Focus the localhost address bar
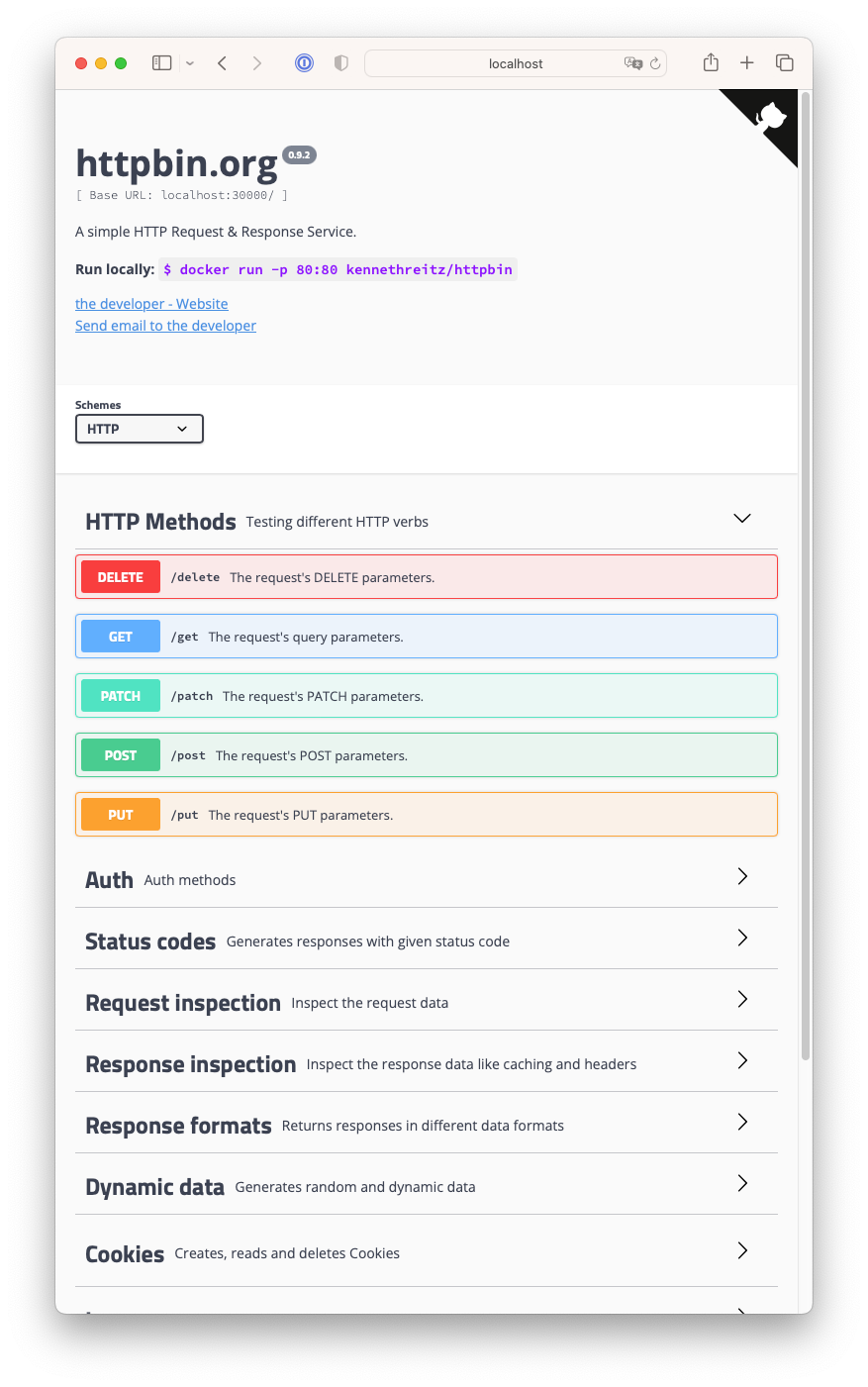 pyautogui.click(x=516, y=63)
